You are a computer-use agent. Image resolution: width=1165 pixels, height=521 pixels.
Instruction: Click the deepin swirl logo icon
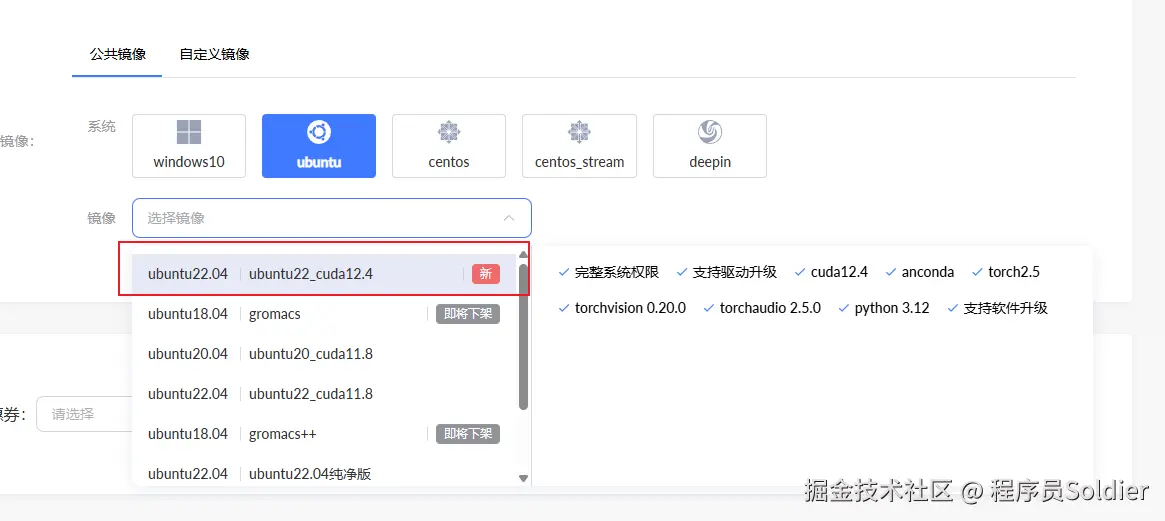(x=710, y=132)
